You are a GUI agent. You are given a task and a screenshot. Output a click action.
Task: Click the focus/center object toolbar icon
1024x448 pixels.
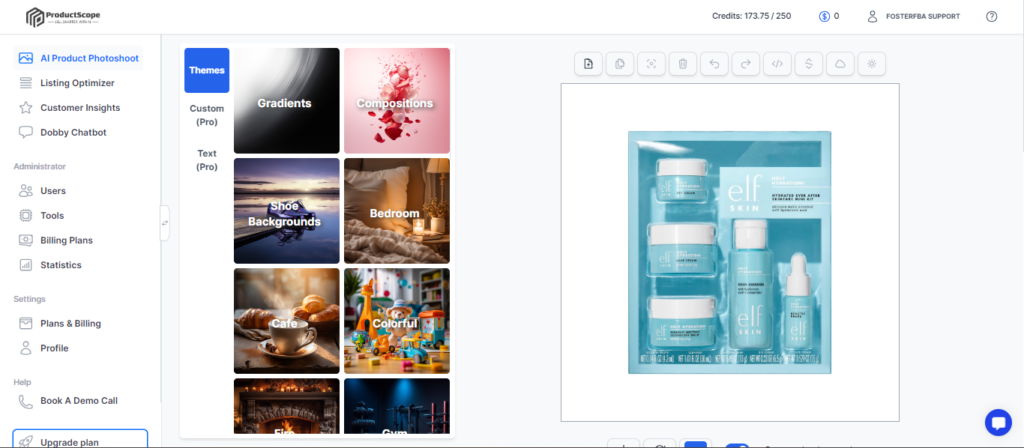651,63
